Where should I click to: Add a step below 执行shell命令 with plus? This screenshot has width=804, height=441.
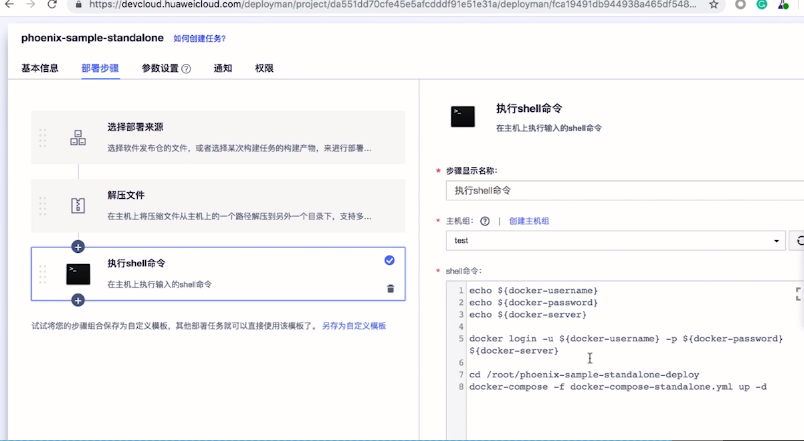click(78, 300)
